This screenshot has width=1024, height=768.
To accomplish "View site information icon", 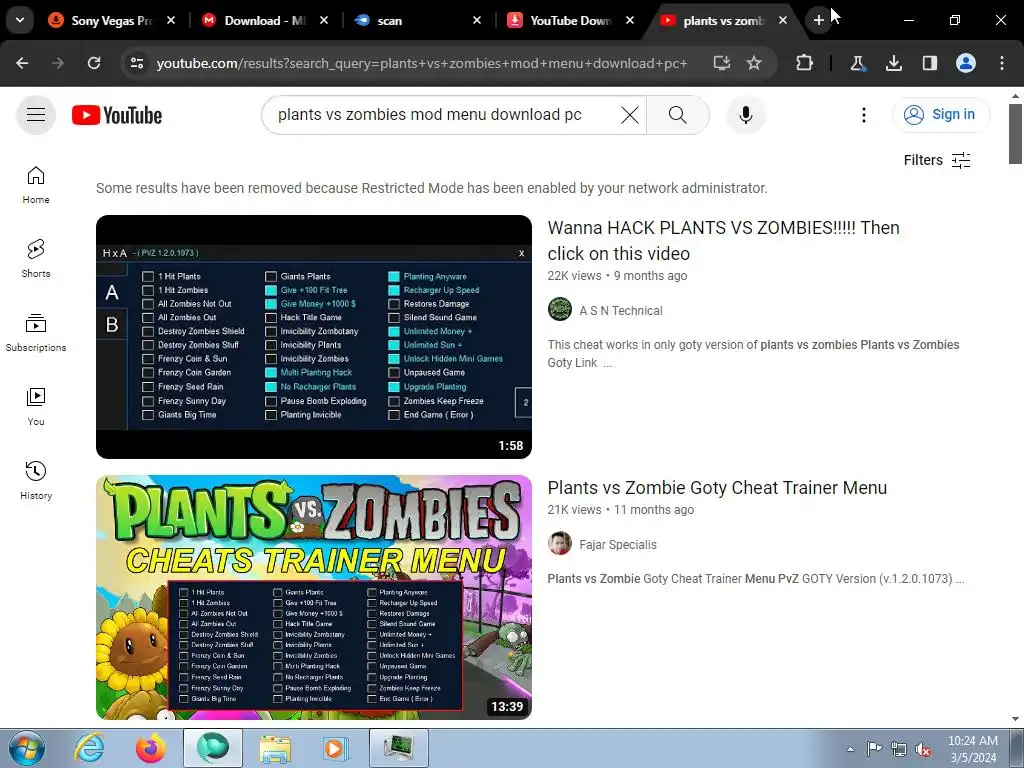I will (136, 63).
